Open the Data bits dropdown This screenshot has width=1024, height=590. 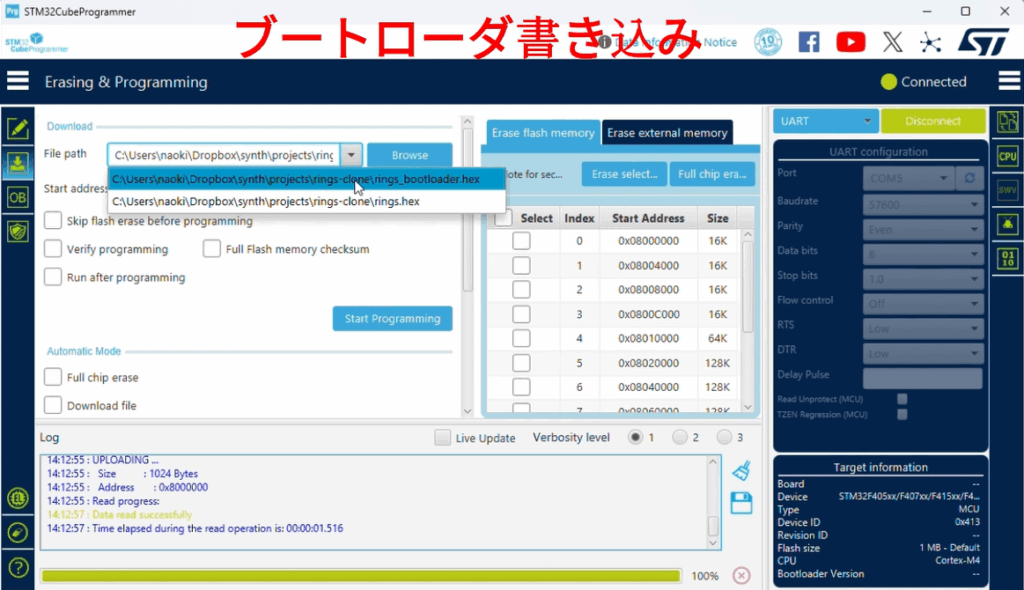[x=923, y=254]
